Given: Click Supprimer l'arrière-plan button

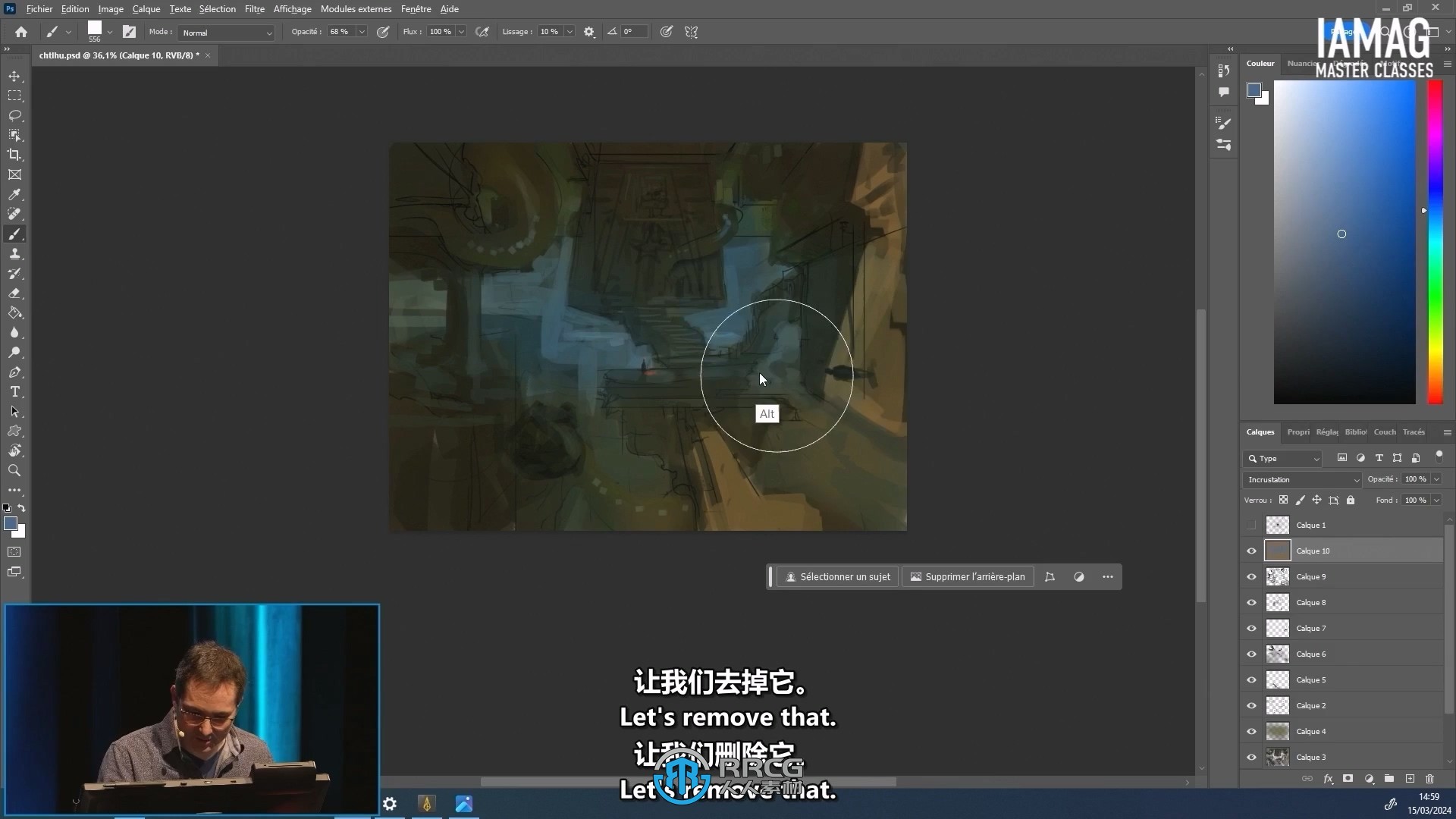Looking at the screenshot, I should 968,577.
